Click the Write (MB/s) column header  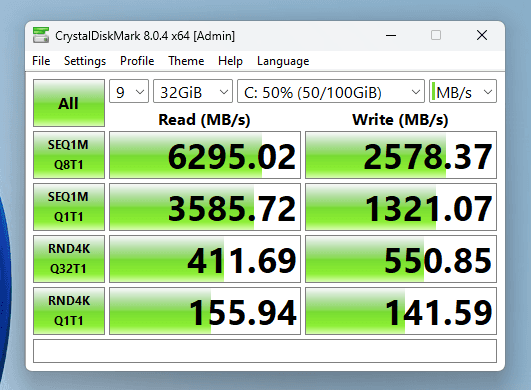pyautogui.click(x=400, y=120)
